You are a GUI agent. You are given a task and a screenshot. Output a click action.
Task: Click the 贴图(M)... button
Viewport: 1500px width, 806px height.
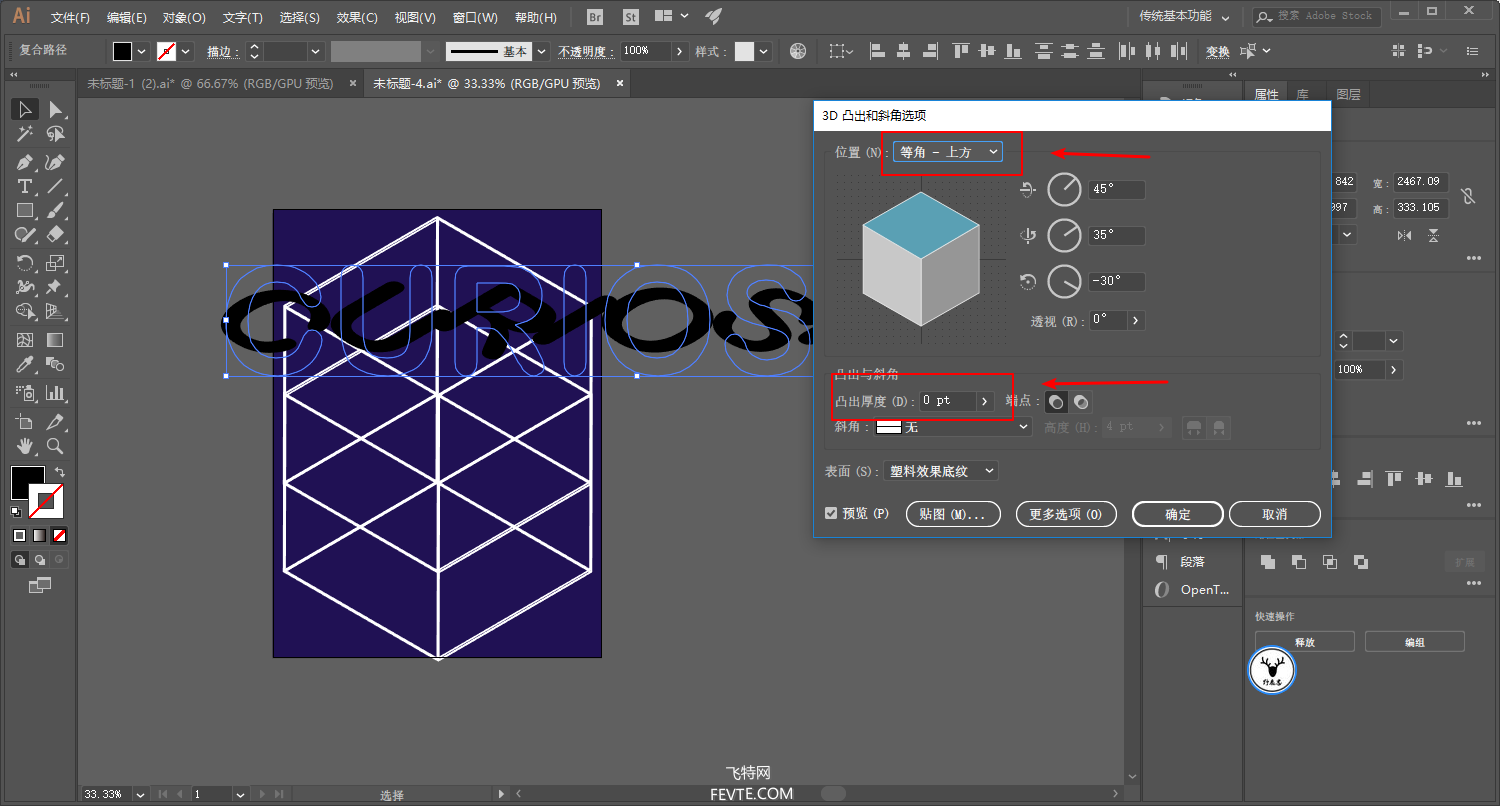(953, 514)
